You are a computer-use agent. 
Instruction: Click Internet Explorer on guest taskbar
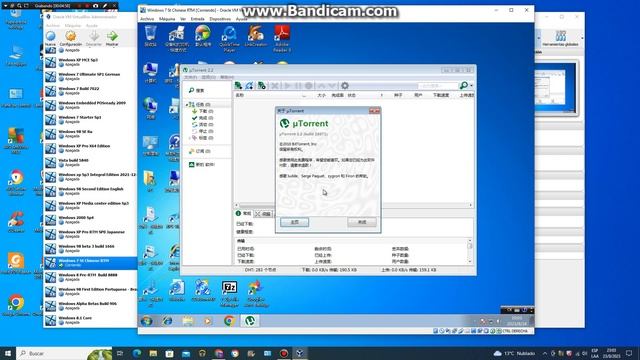click(x=167, y=321)
